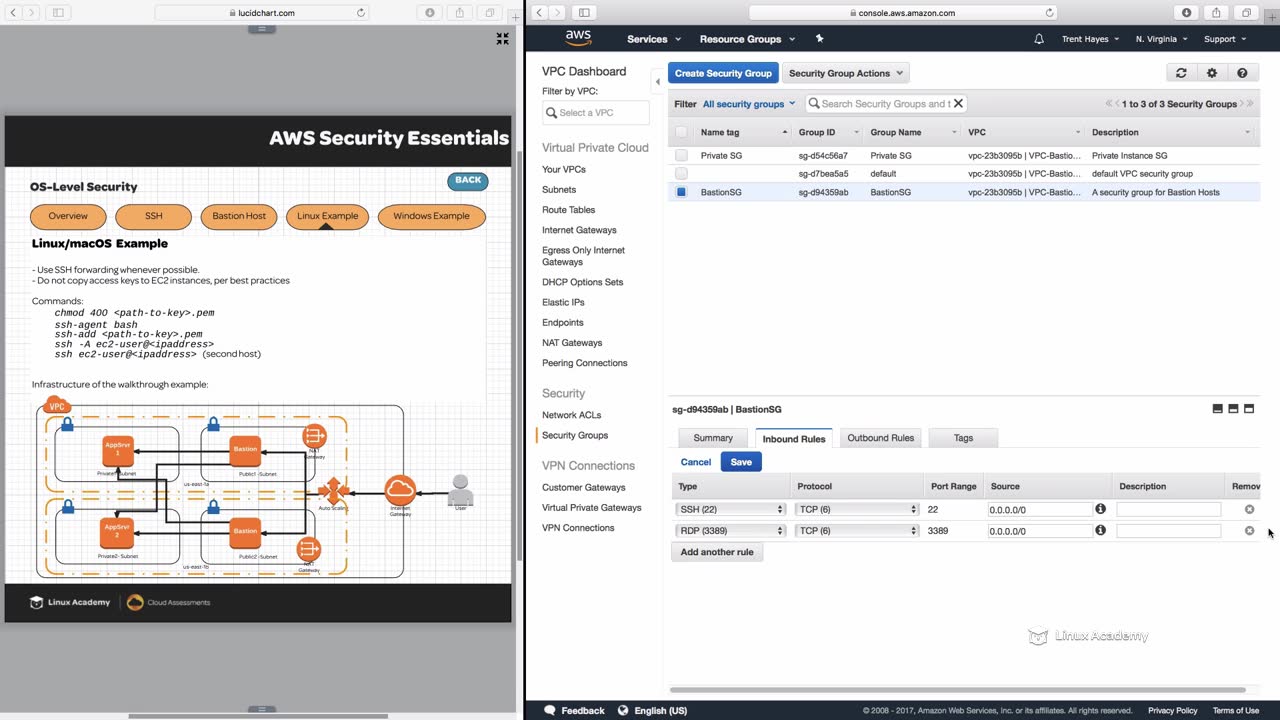Click the AppSrvr 1 instance in the diagram

[118, 451]
